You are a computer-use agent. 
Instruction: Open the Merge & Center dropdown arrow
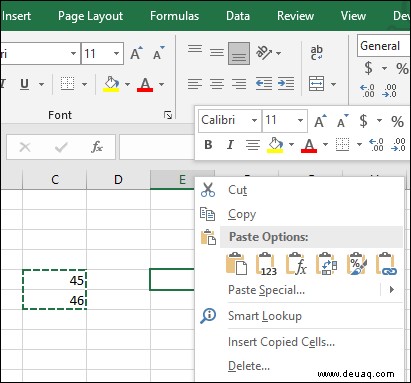coord(333,84)
